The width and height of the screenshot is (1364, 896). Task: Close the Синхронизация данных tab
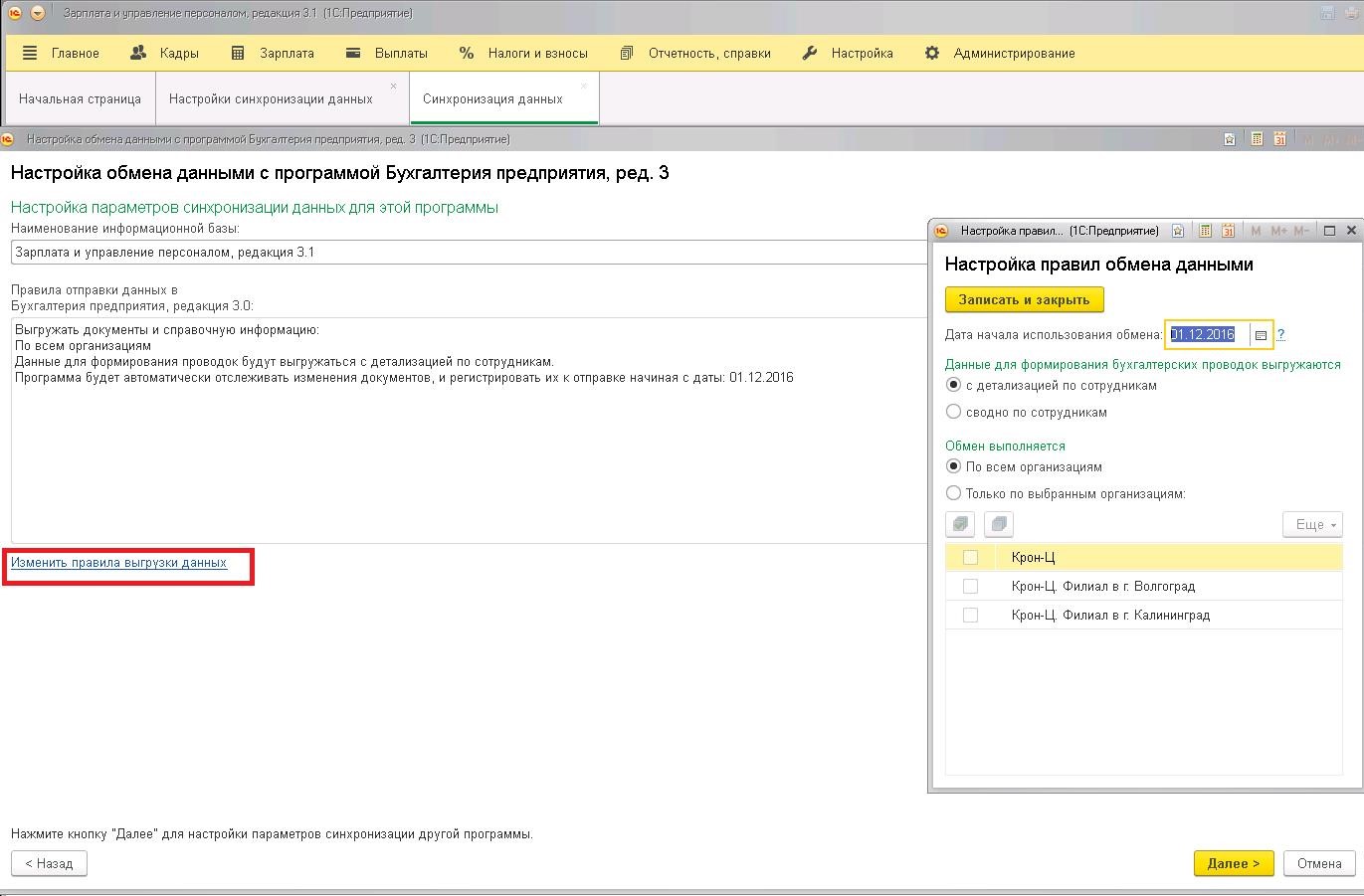[583, 87]
